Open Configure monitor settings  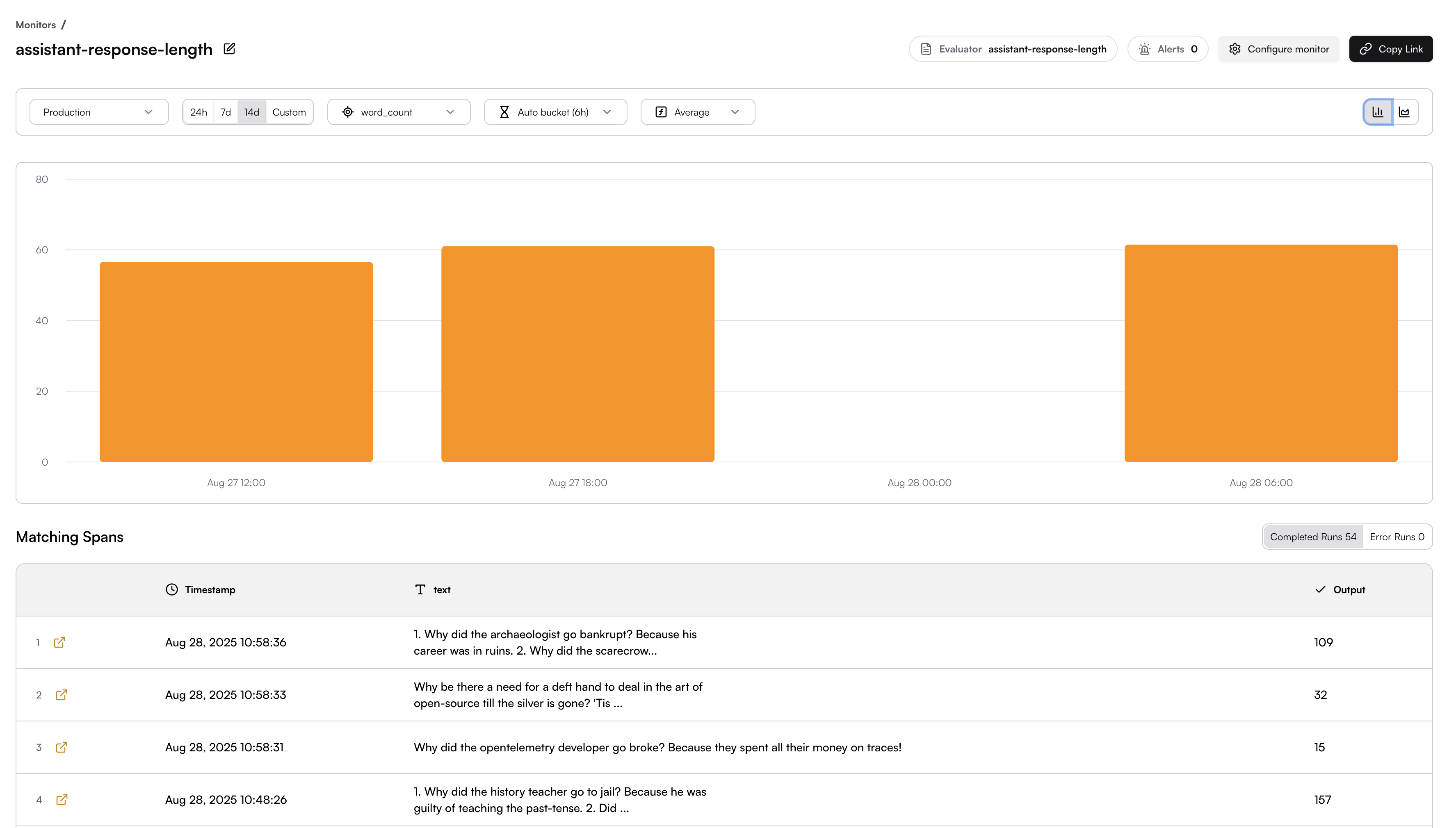click(1278, 49)
